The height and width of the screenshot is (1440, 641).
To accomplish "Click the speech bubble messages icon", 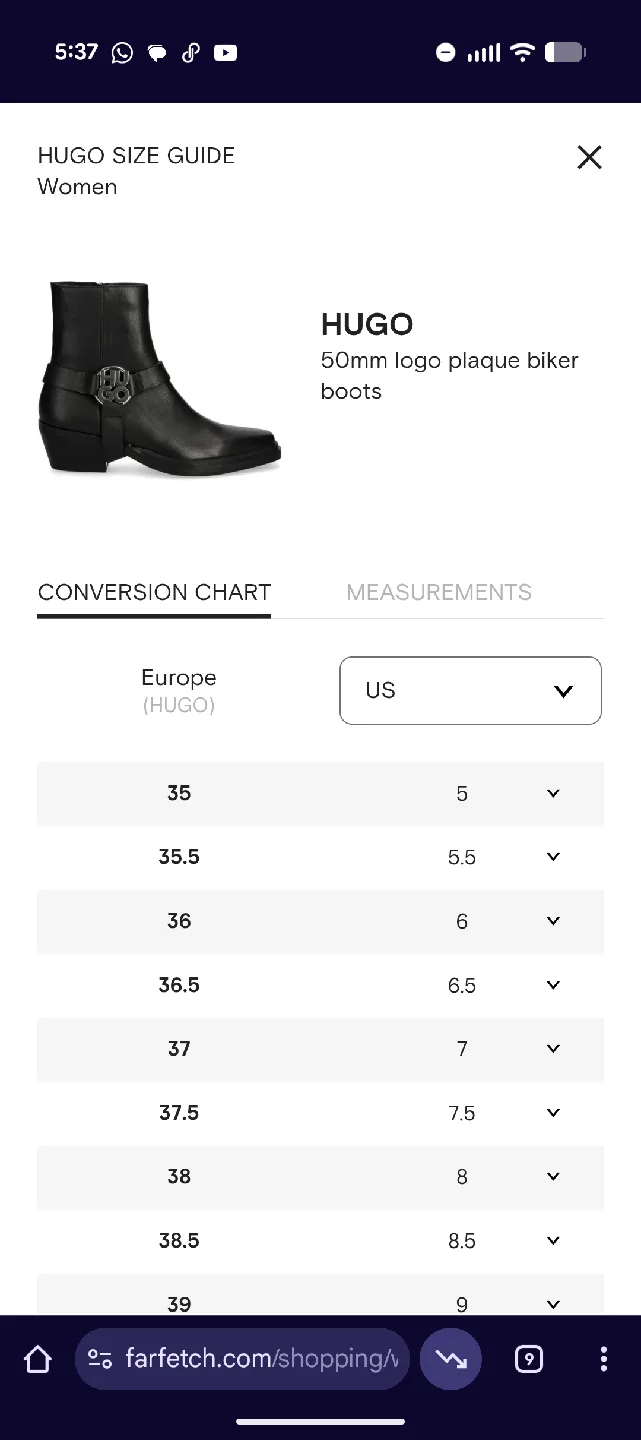I will click(x=157, y=53).
